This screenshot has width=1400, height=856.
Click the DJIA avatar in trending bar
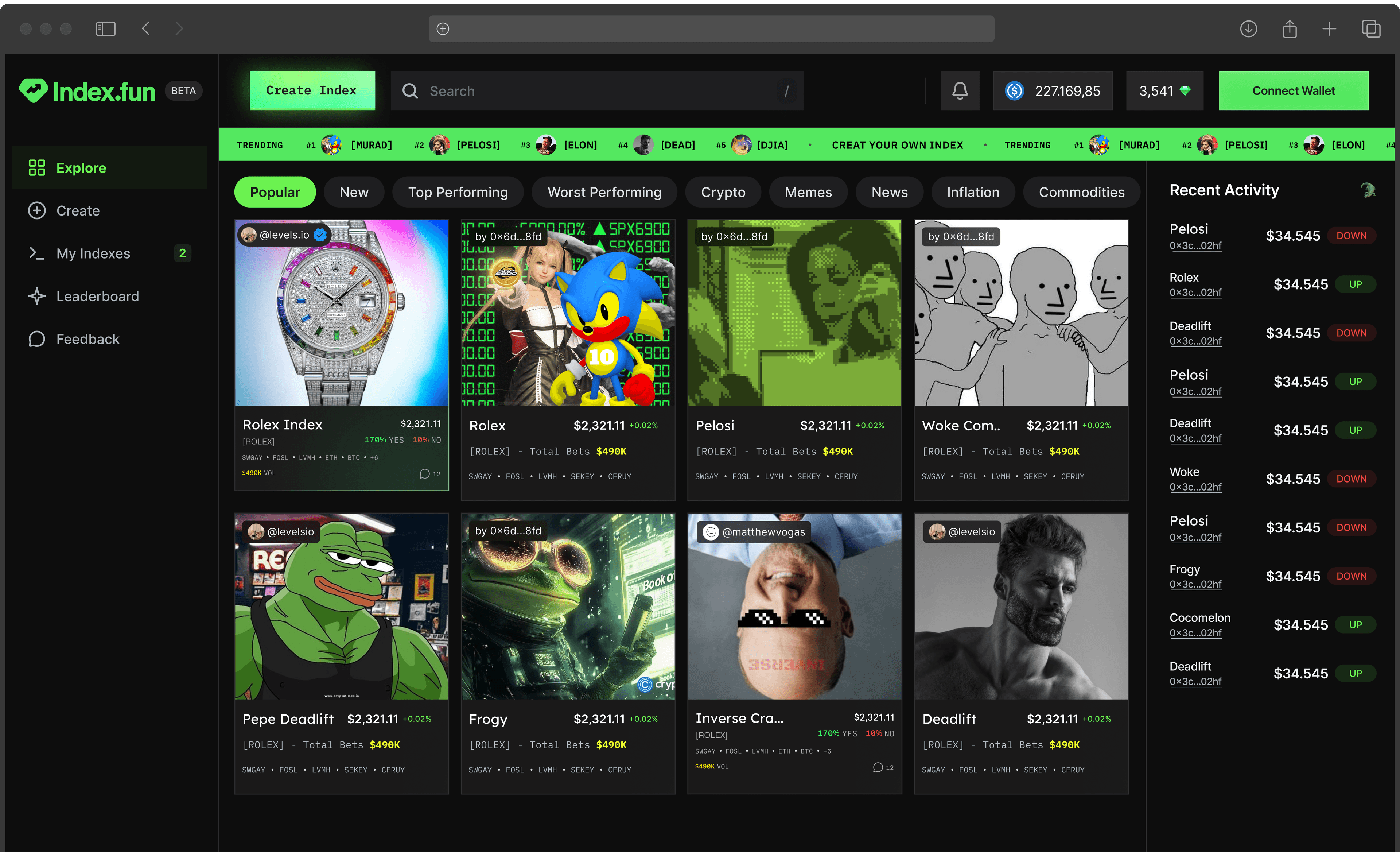(741, 145)
